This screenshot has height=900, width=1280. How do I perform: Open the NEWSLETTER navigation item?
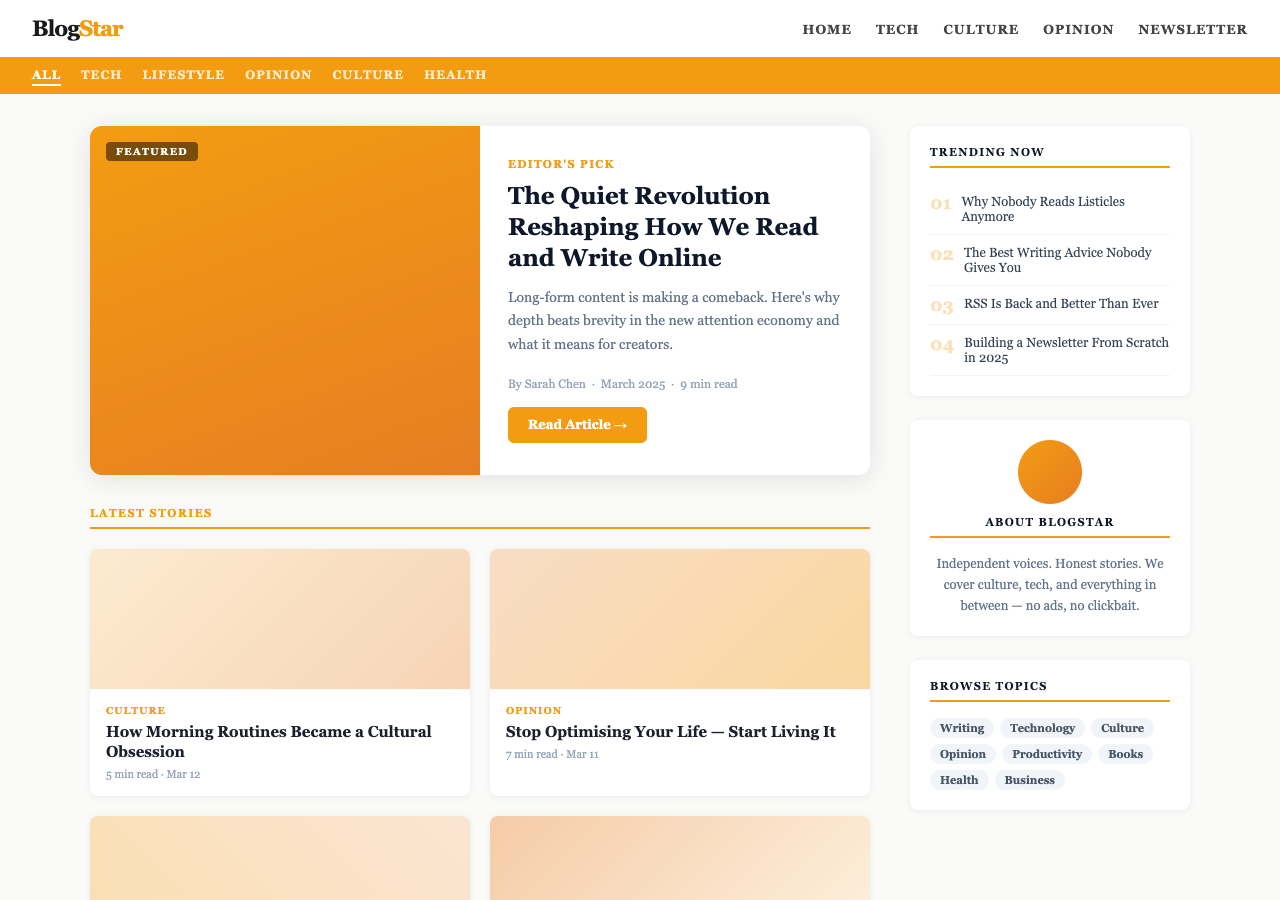[1192, 29]
